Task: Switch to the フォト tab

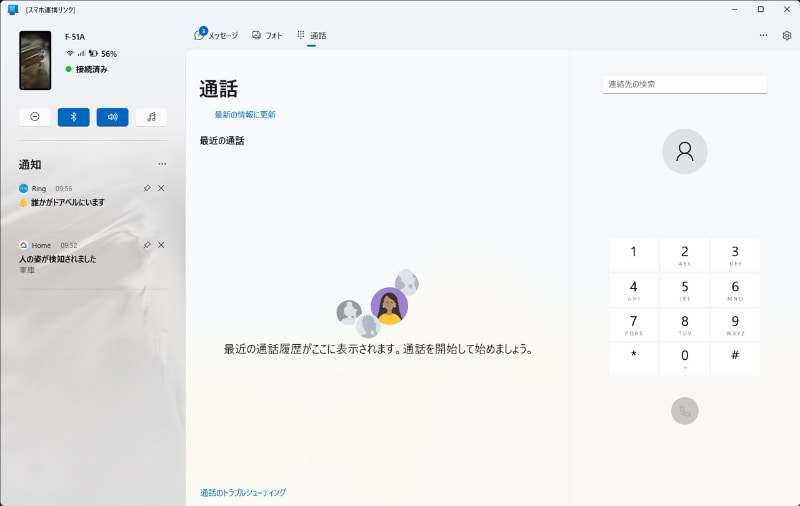Action: pos(267,35)
